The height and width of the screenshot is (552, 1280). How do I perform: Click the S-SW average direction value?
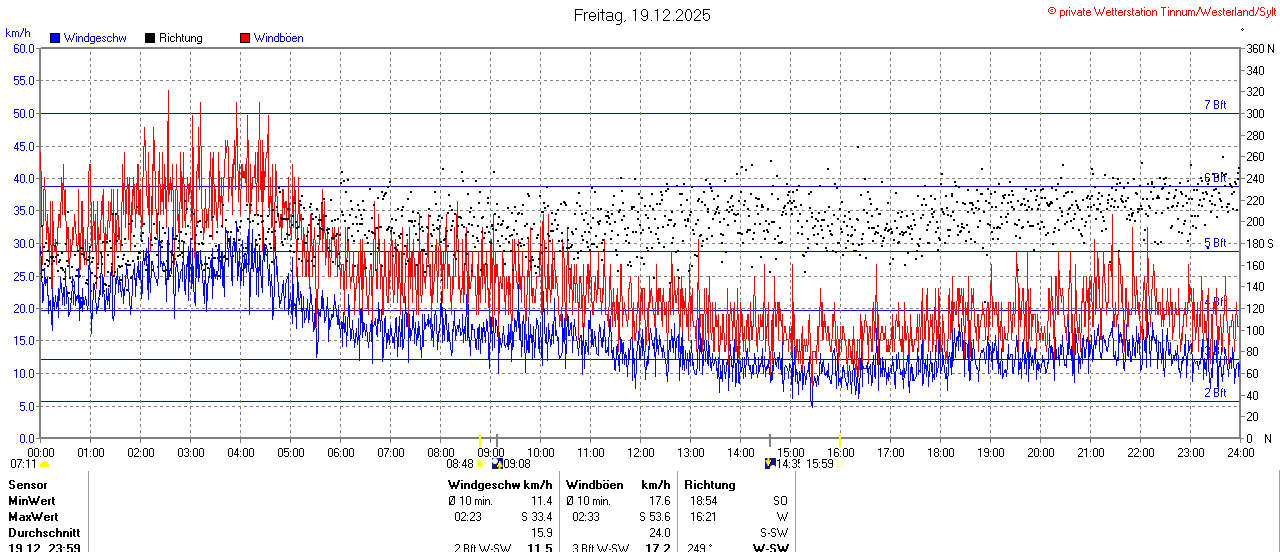click(774, 533)
